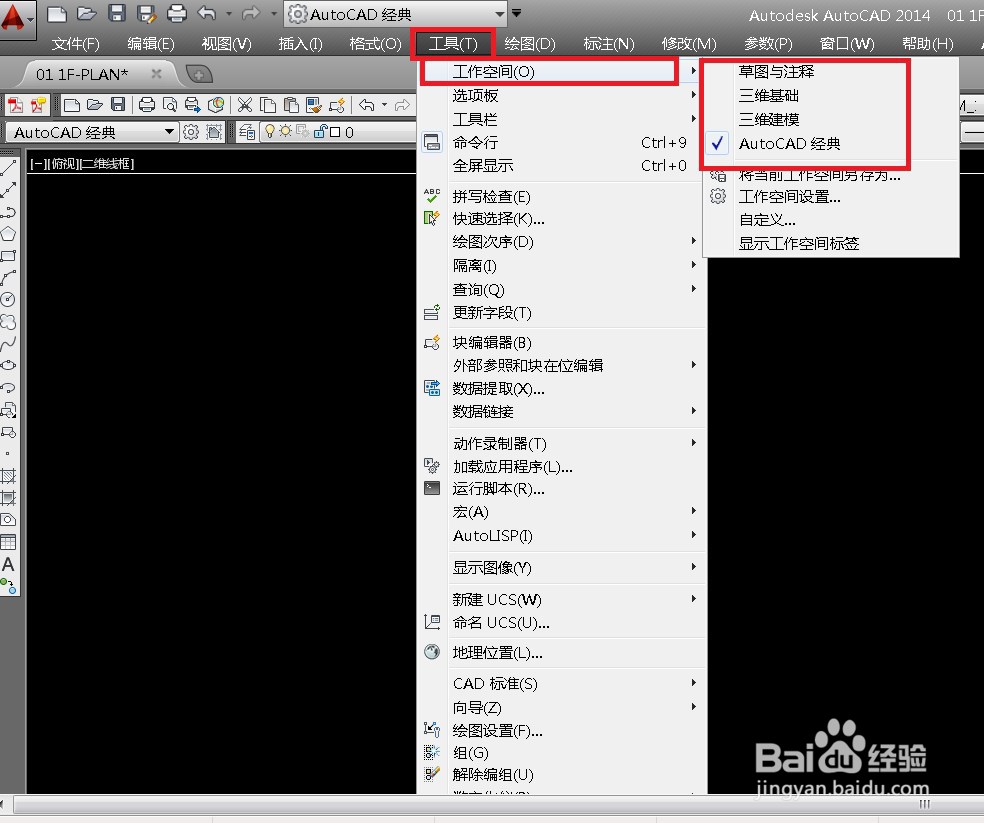The image size is (984, 823).
Task: Click Plot Preview icon in standard toolbar
Action: (x=169, y=105)
